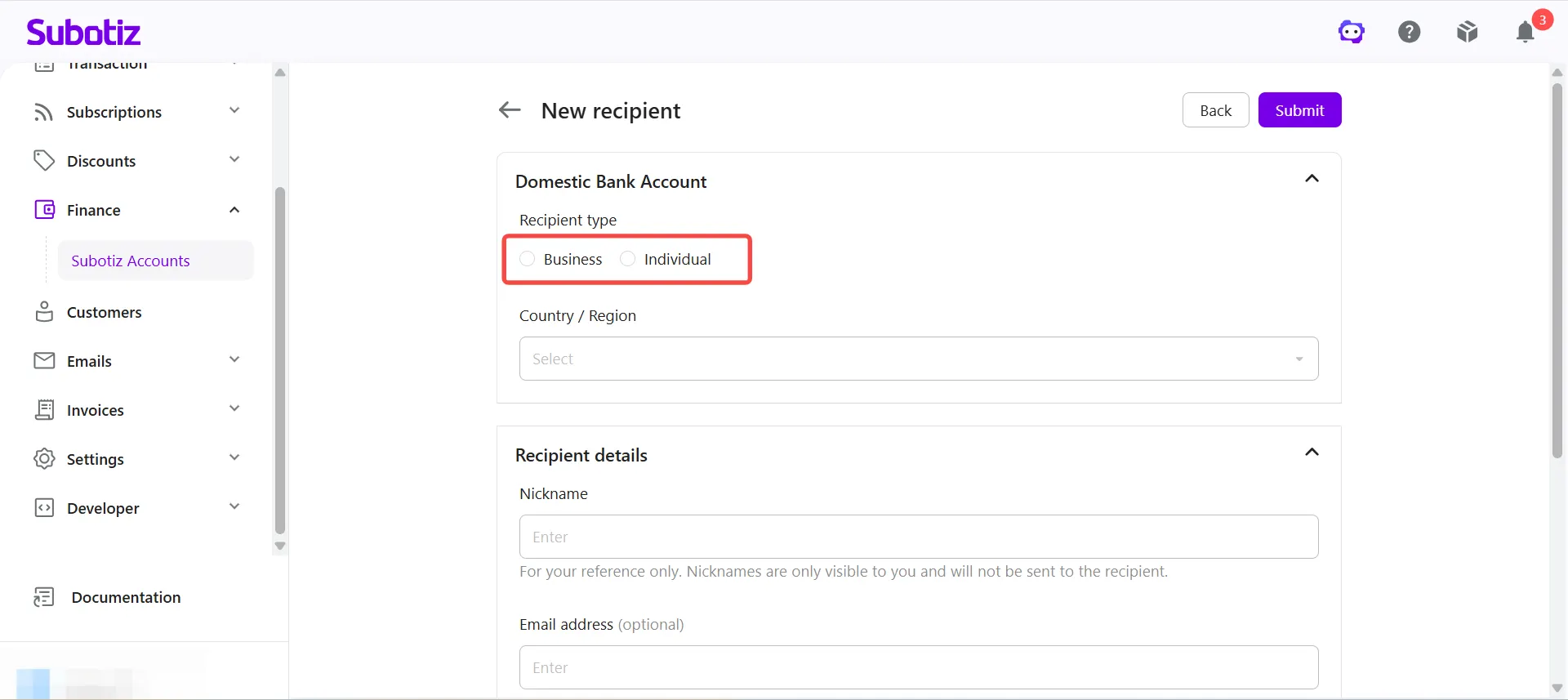The height and width of the screenshot is (700, 1568).
Task: Collapse the Recipient details section
Action: (x=1312, y=453)
